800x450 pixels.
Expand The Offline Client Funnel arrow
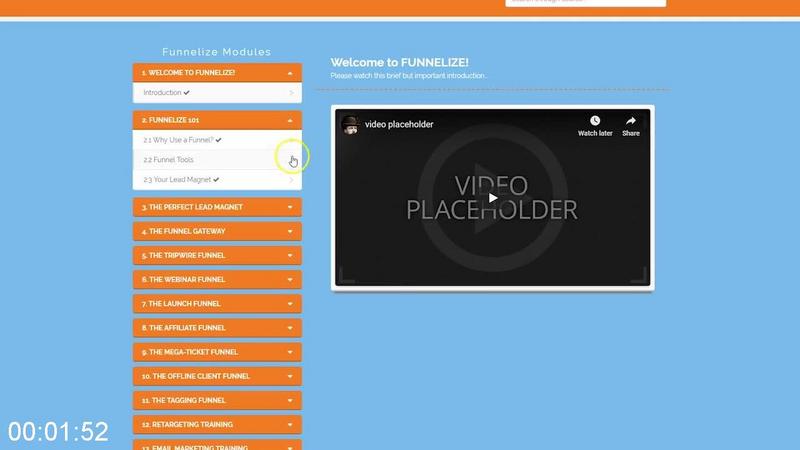click(x=290, y=377)
